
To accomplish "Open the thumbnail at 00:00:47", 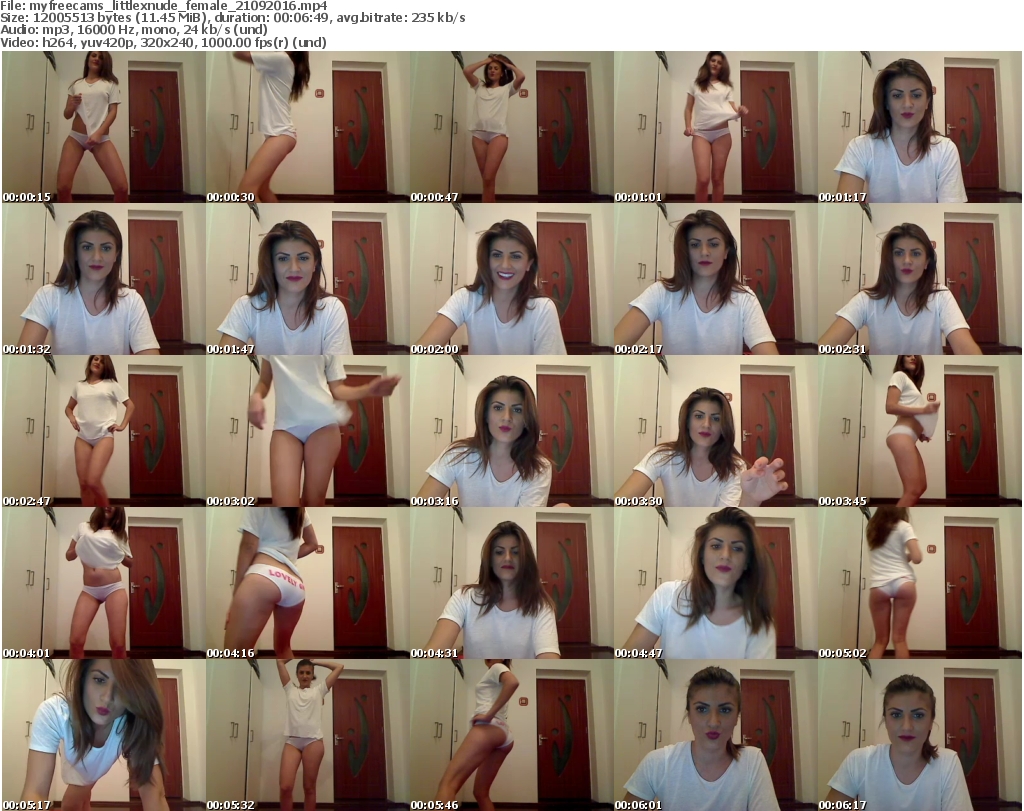I will point(511,128).
